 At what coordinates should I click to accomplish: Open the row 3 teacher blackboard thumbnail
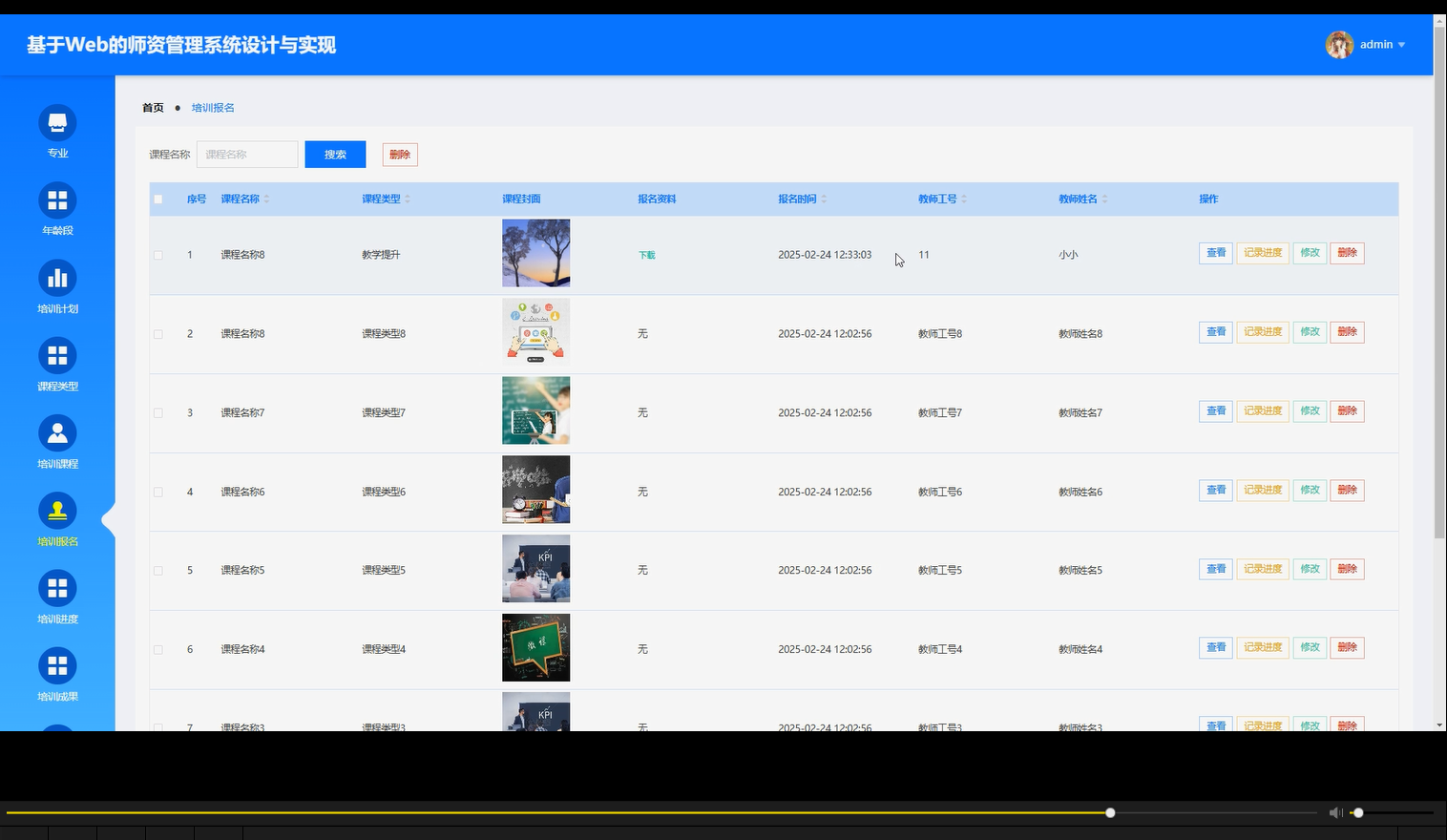tap(536, 410)
